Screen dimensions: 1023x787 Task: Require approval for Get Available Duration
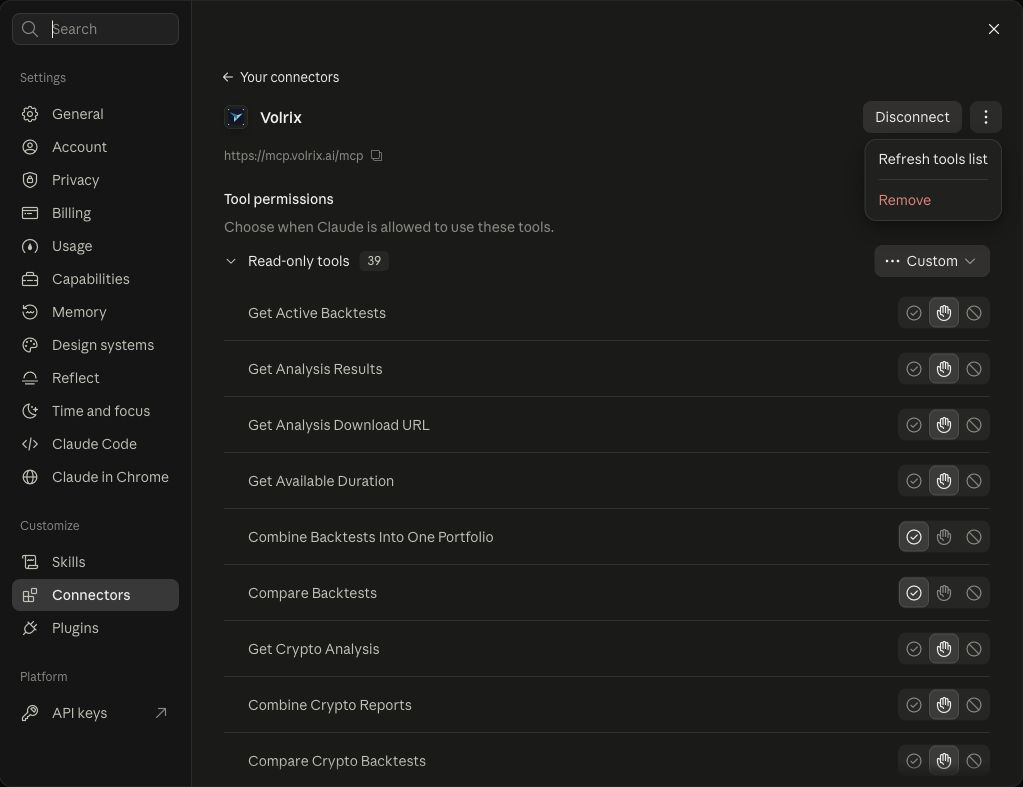943,481
